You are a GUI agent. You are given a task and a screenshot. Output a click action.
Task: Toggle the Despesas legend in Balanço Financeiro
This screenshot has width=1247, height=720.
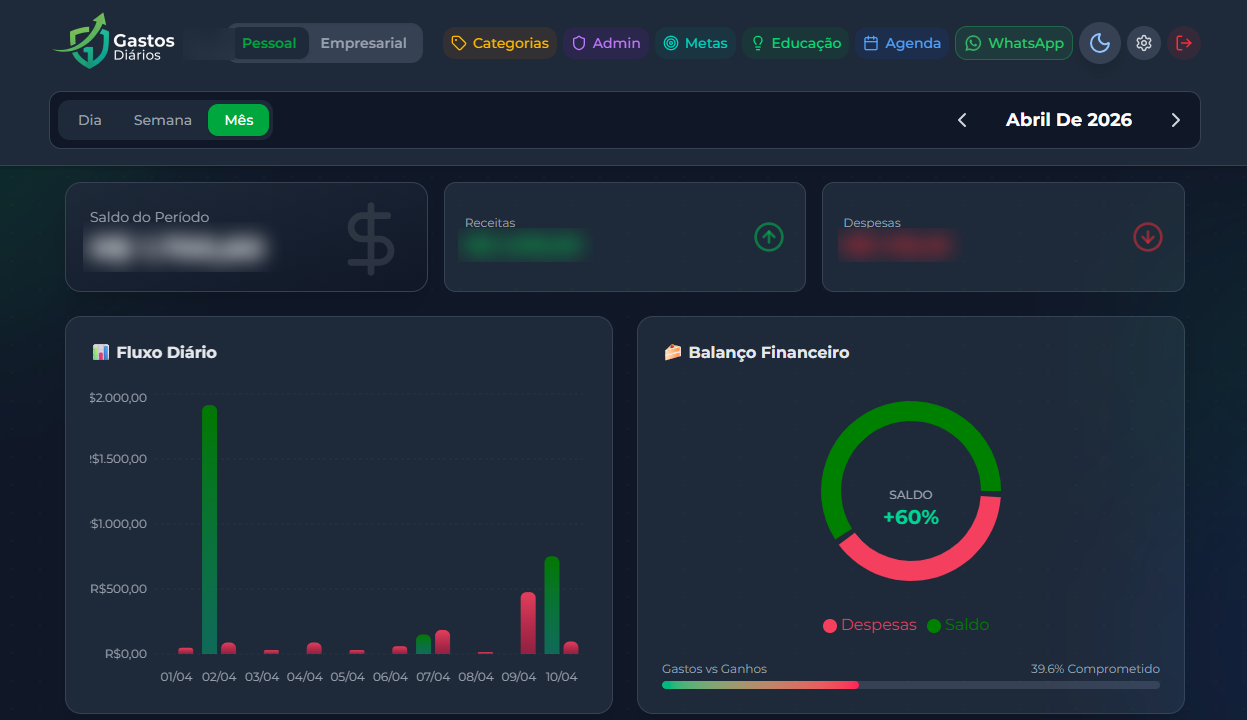click(869, 625)
